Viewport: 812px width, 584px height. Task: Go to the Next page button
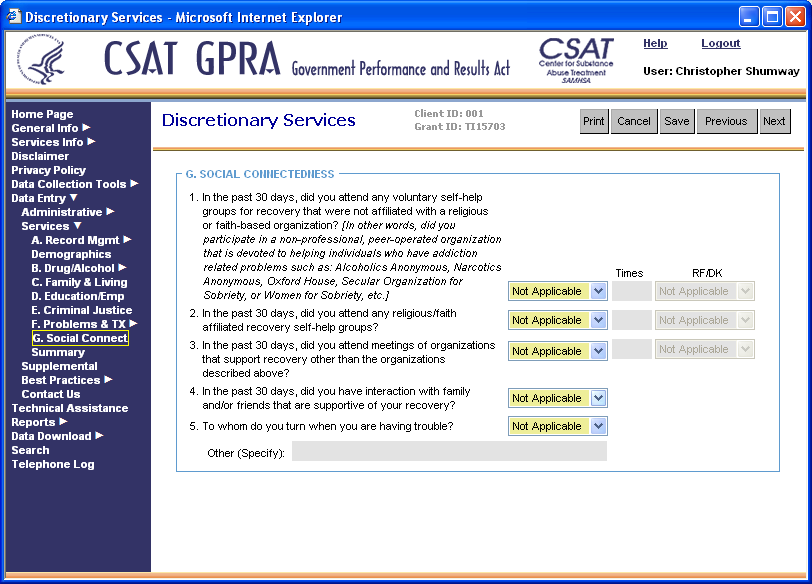(774, 121)
